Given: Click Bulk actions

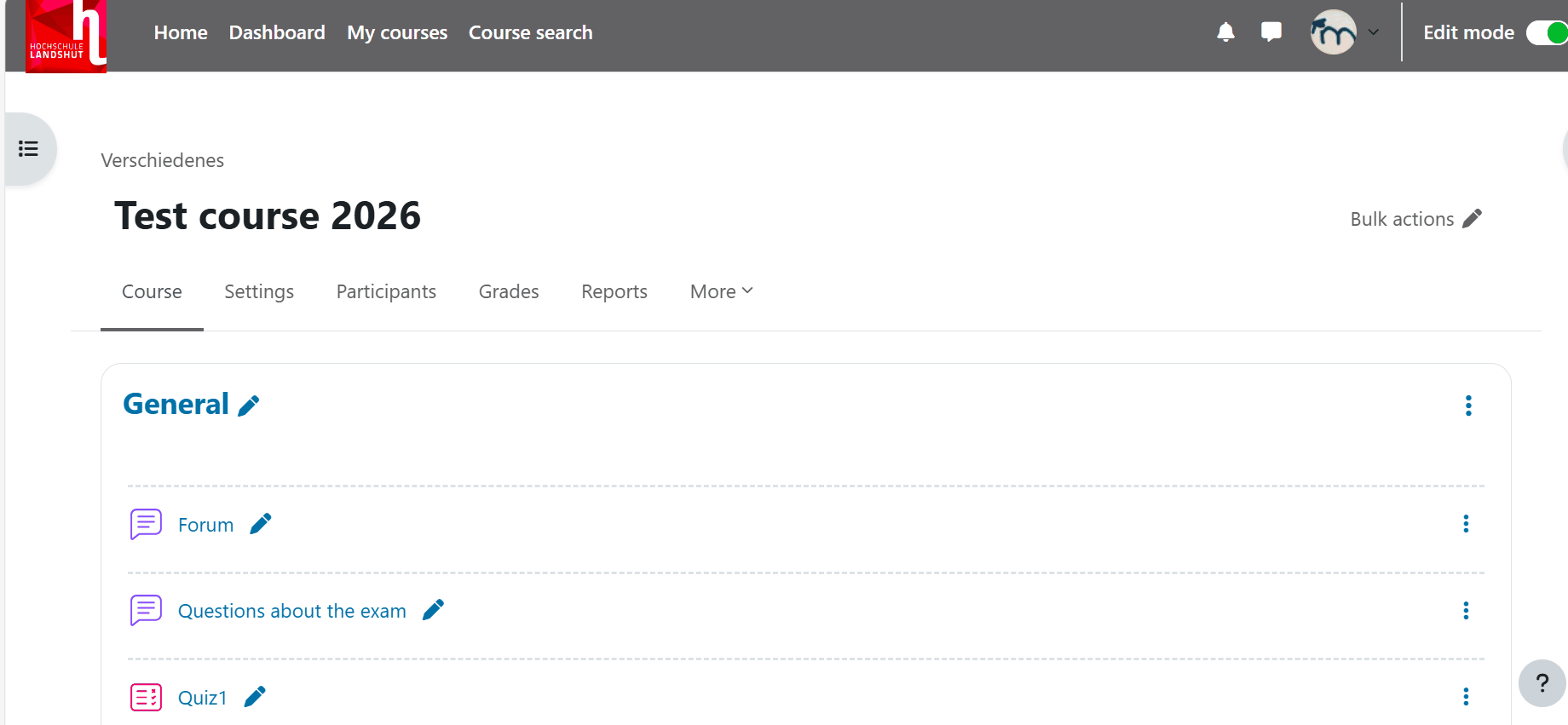Looking at the screenshot, I should pyautogui.click(x=1415, y=219).
